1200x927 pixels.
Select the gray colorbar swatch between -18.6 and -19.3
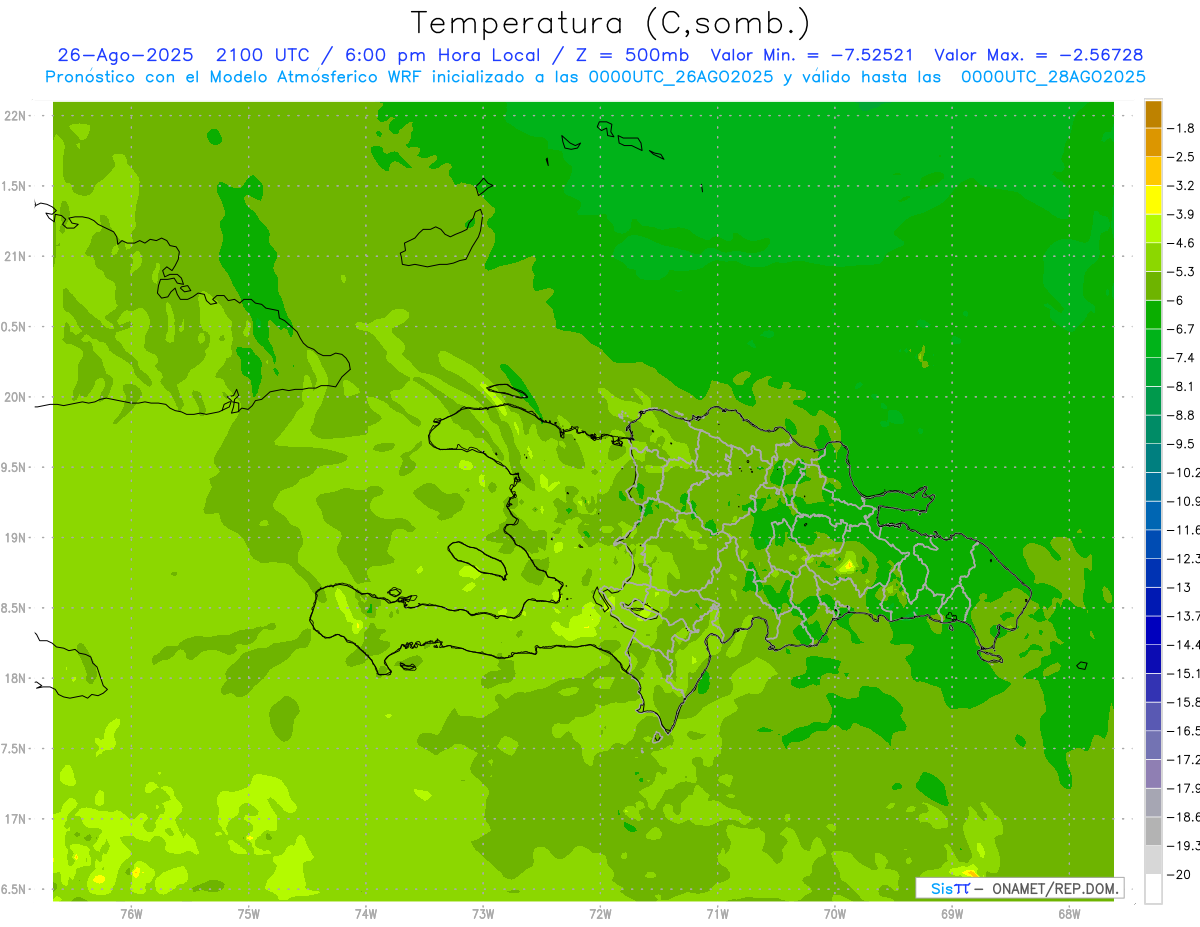pos(1153,832)
